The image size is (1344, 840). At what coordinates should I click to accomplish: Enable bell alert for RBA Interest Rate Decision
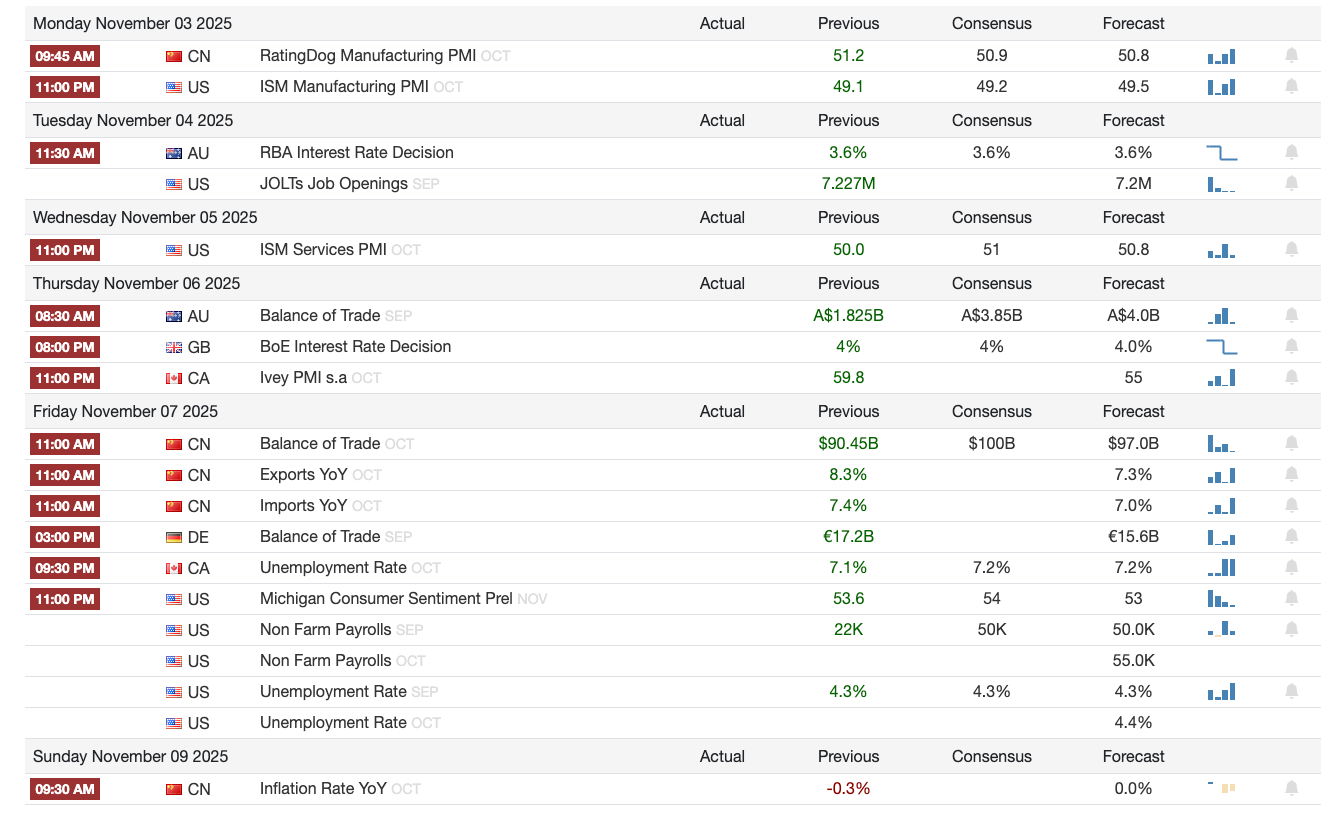pyautogui.click(x=1291, y=153)
